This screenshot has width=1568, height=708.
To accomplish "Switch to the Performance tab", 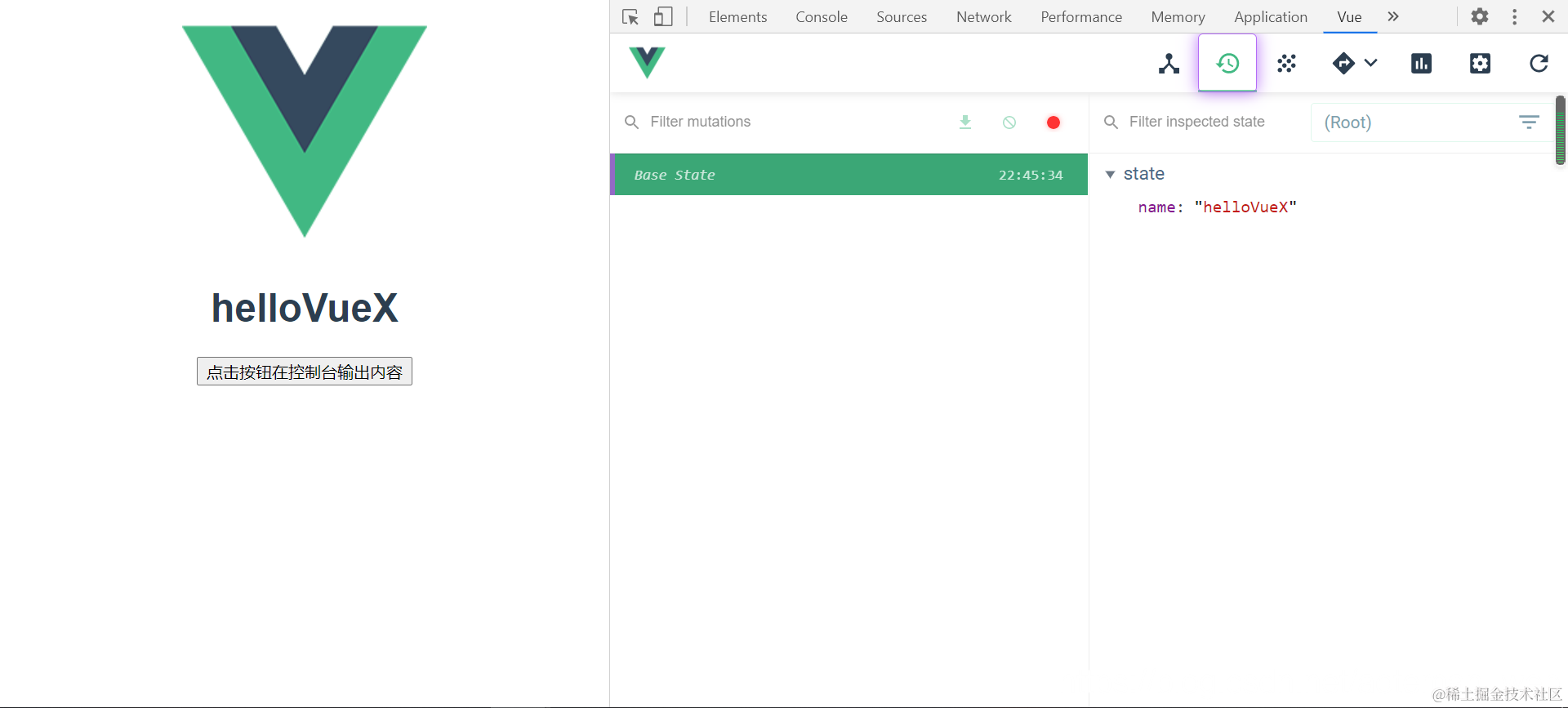I will point(1081,16).
